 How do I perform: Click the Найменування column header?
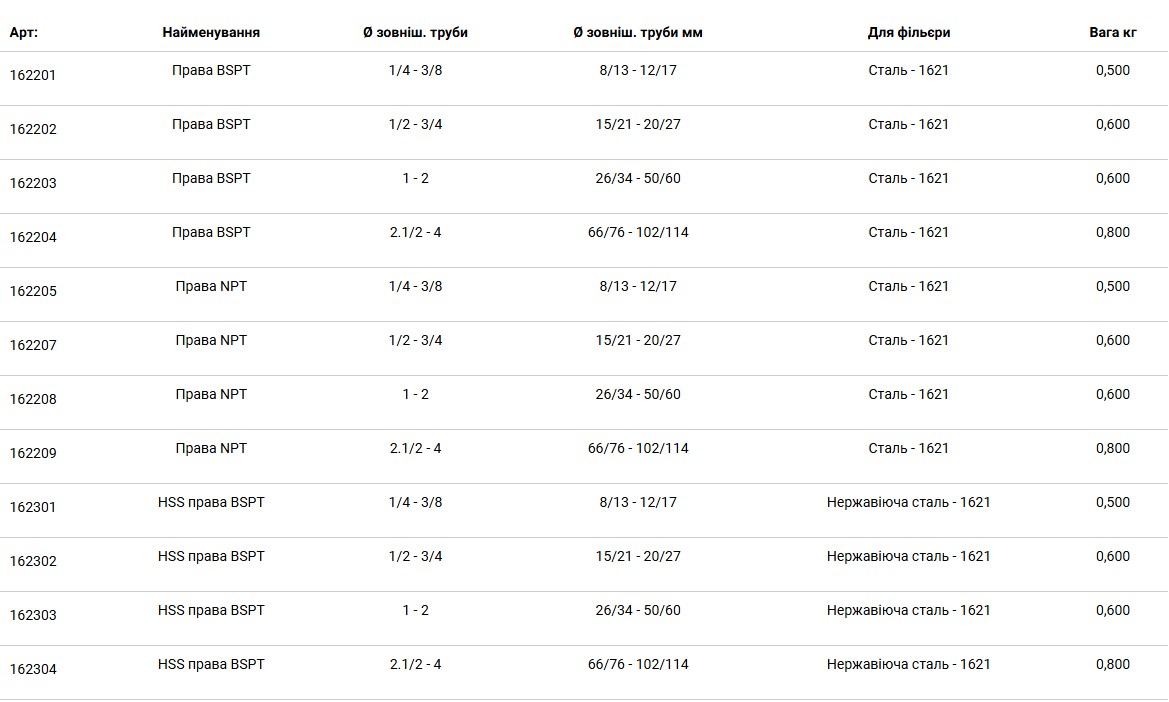tap(211, 33)
